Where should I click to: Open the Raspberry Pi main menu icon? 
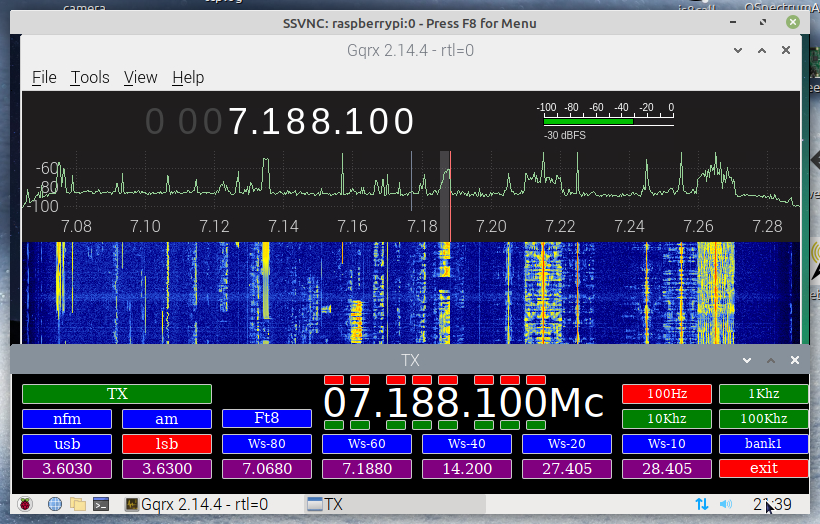(25, 504)
